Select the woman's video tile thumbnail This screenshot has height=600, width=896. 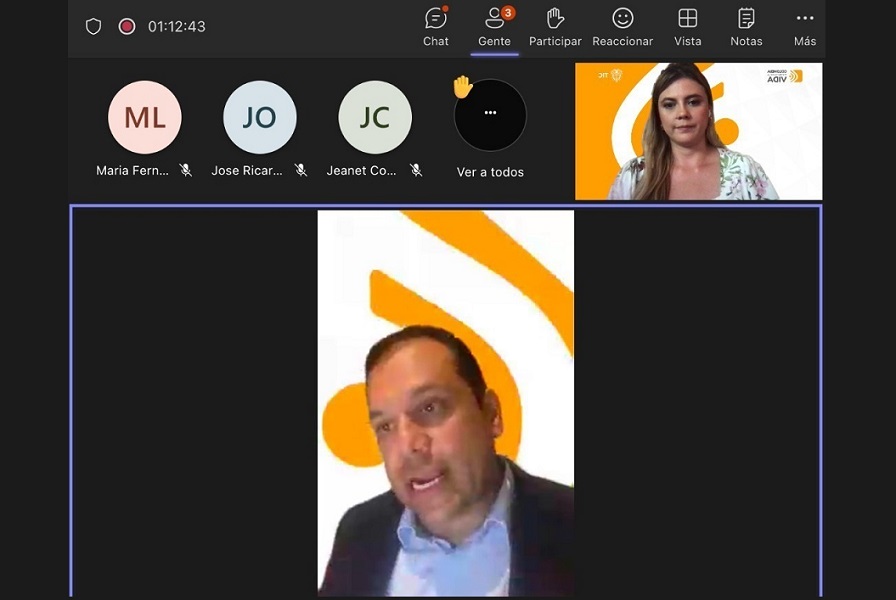(698, 131)
